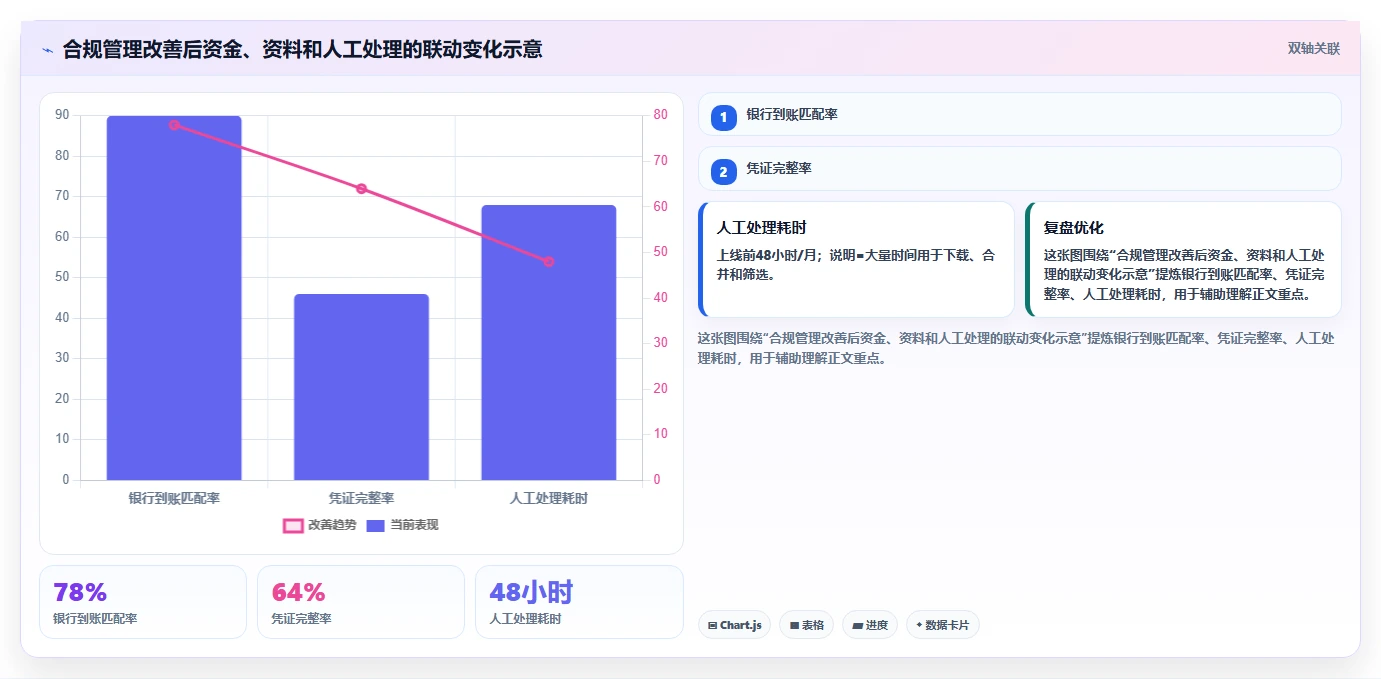Image resolution: width=1381 pixels, height=679 pixels.
Task: Select the number 1 badge icon
Action: pos(724,118)
